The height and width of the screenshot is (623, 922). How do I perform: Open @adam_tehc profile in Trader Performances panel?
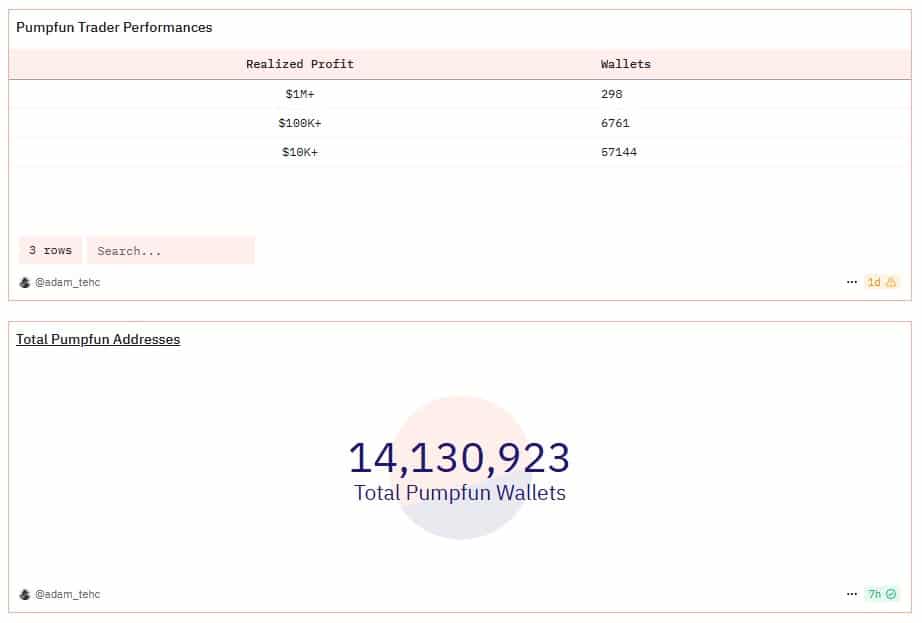(67, 283)
